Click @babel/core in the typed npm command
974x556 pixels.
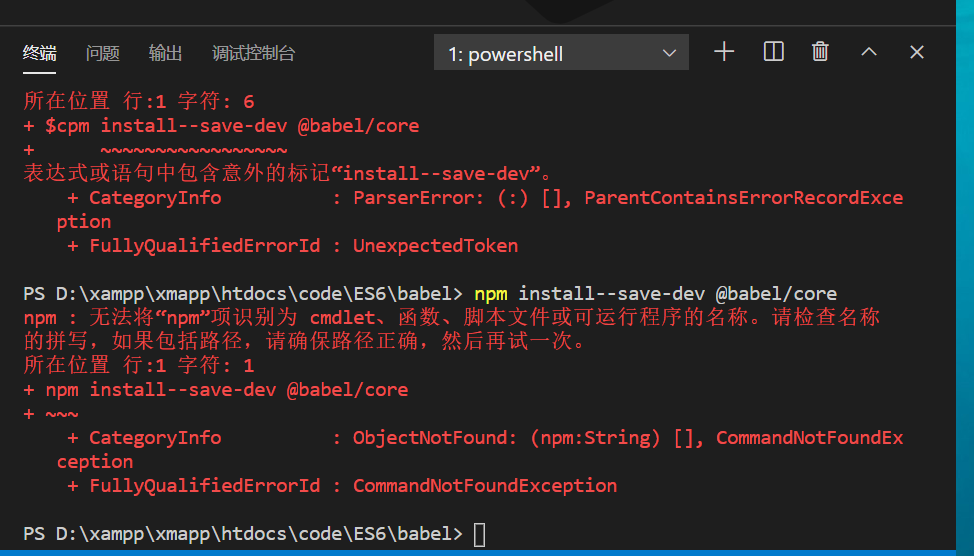tap(776, 294)
